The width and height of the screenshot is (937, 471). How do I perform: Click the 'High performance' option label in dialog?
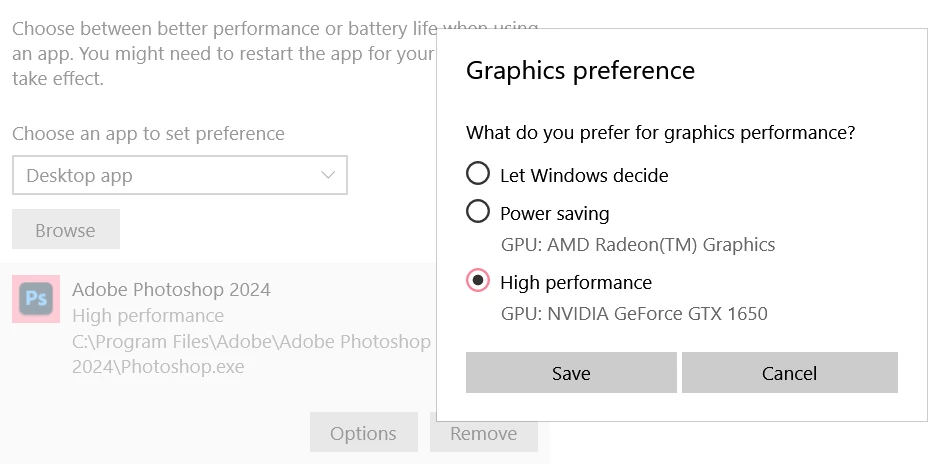(575, 282)
